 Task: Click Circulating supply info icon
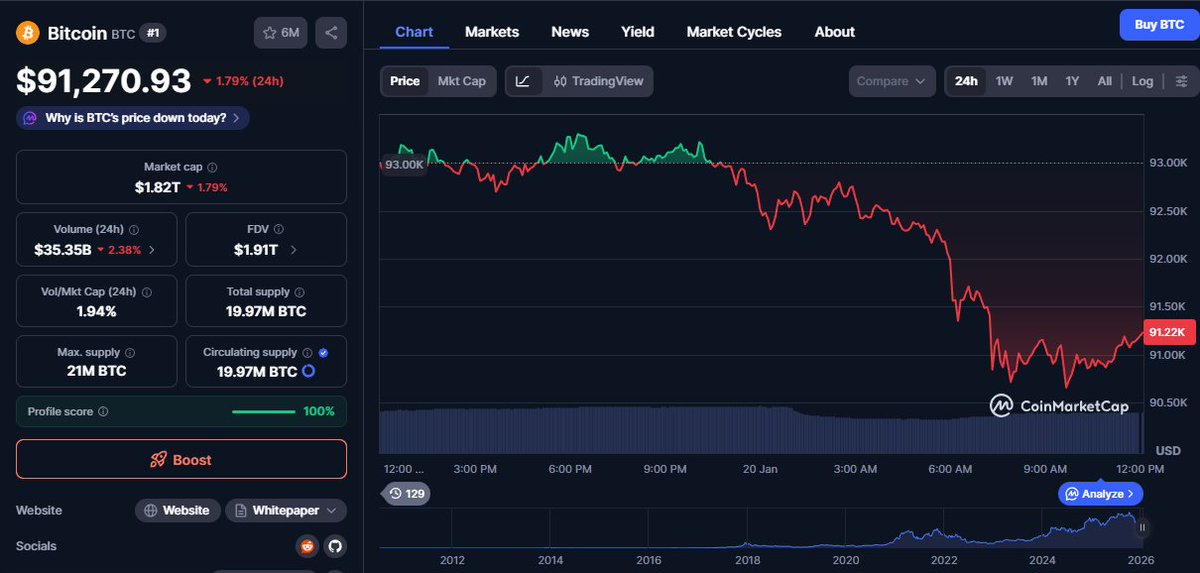point(308,353)
